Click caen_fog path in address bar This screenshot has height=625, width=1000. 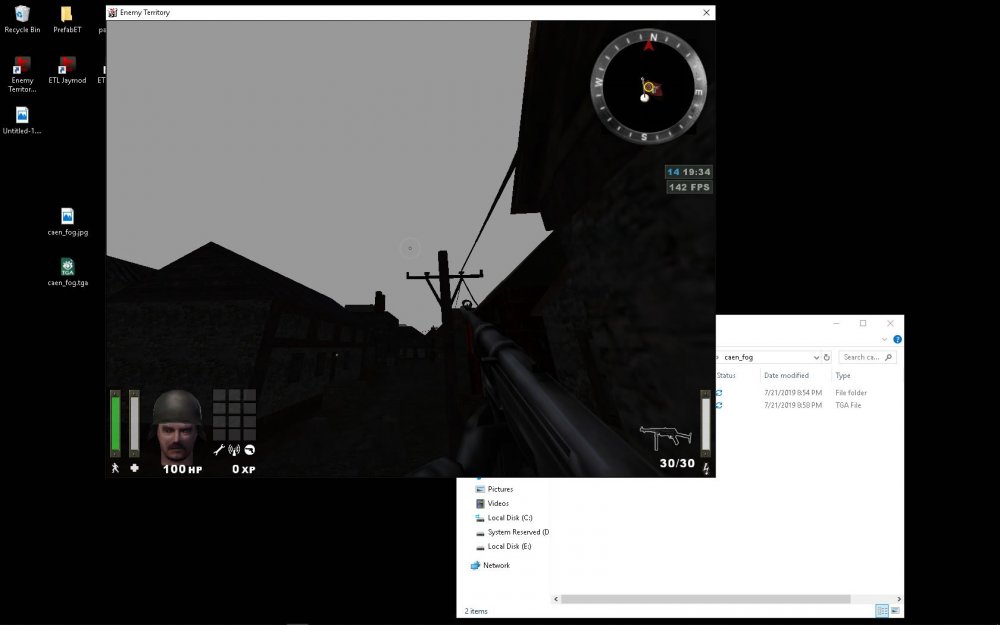pyautogui.click(x=739, y=357)
